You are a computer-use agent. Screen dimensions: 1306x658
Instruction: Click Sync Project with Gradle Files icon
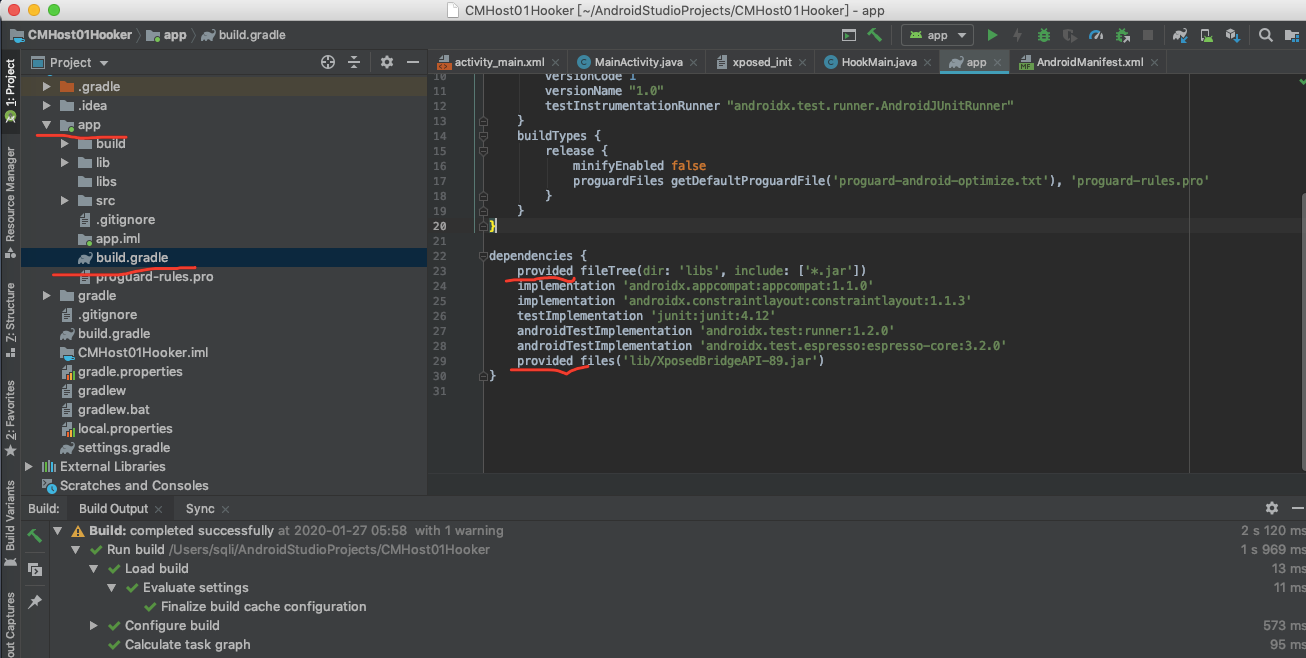1181,35
